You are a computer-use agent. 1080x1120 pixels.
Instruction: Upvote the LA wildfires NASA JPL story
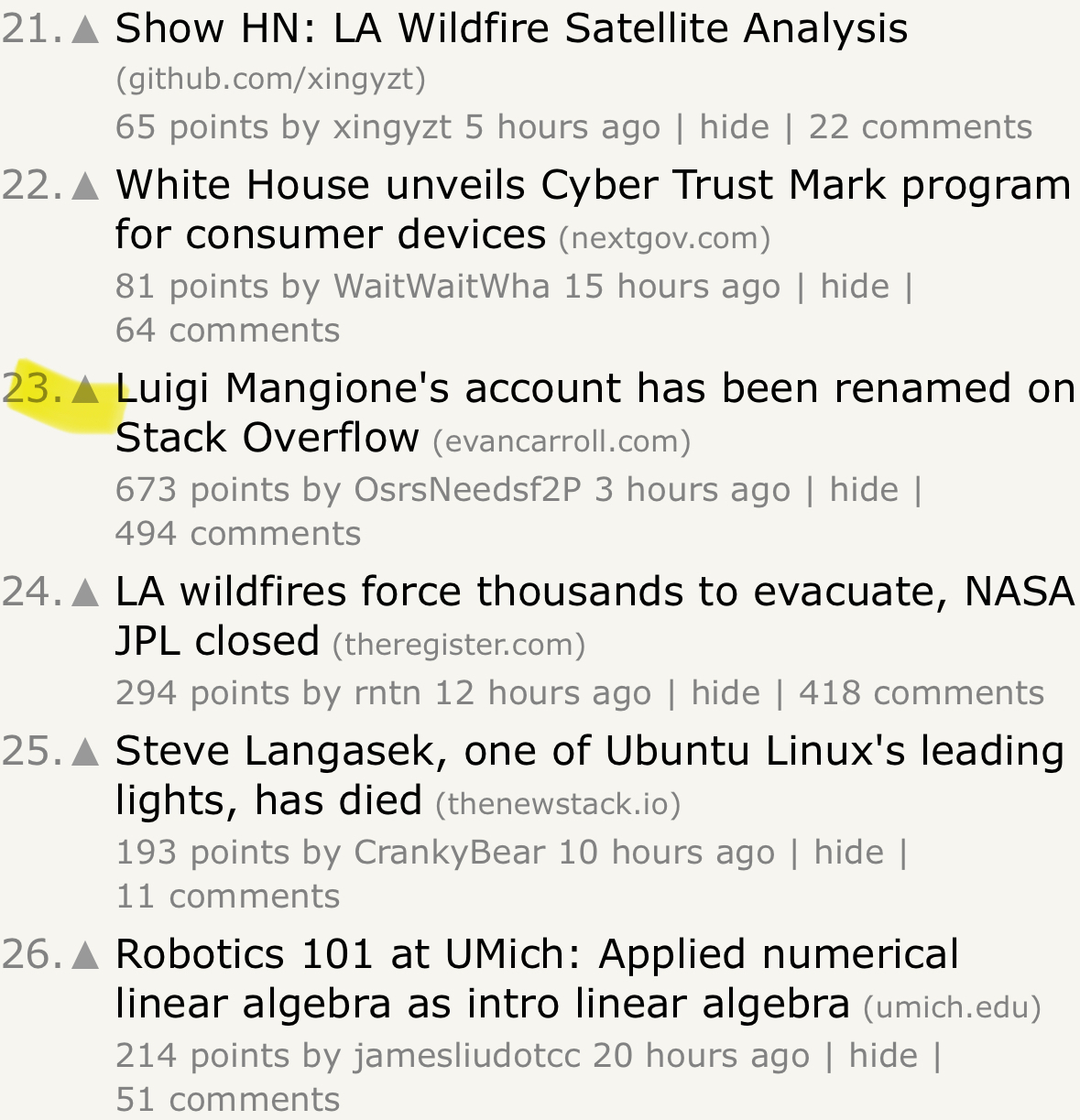85,593
